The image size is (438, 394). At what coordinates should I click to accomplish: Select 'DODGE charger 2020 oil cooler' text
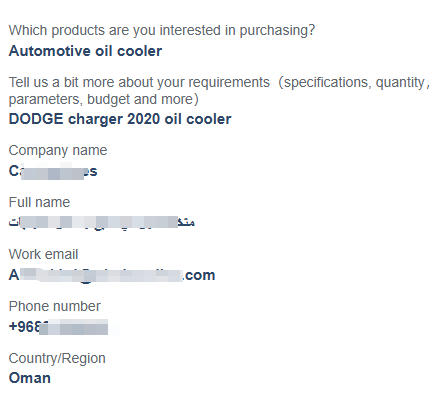click(x=120, y=119)
